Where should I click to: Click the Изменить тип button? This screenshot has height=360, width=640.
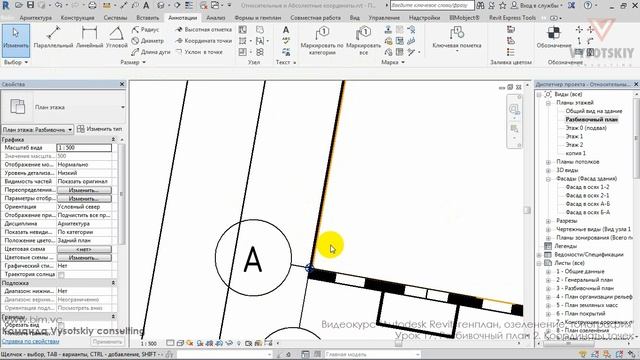click(x=100, y=129)
